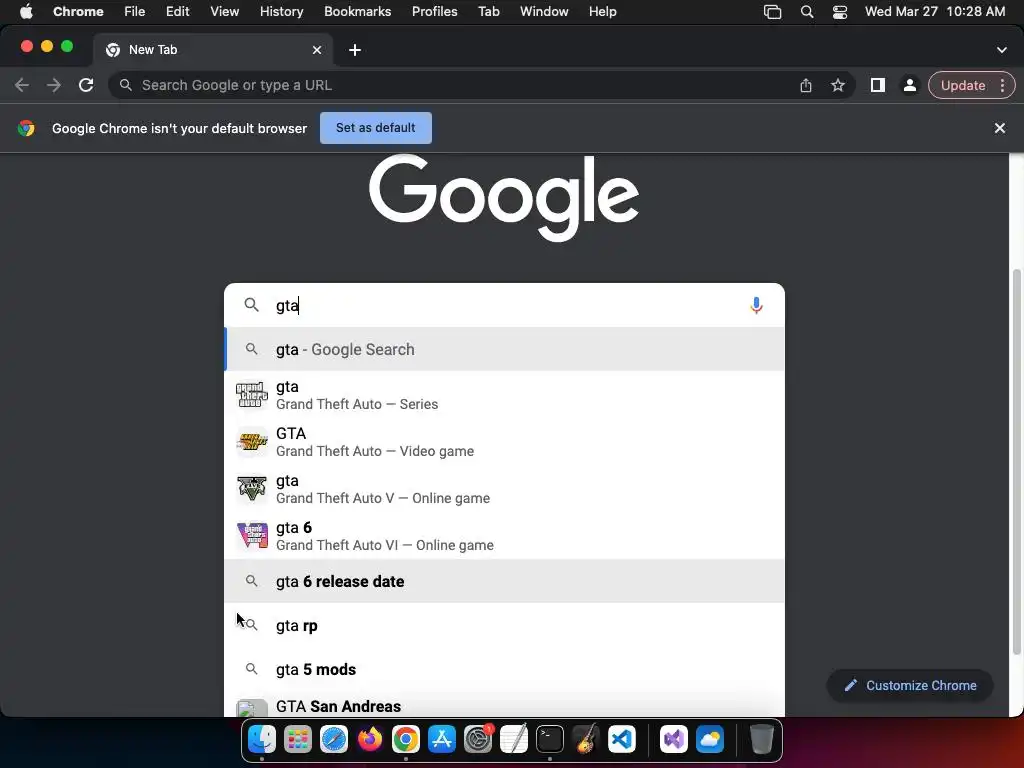
Task: Open the Bookmarks menu
Action: tap(357, 11)
